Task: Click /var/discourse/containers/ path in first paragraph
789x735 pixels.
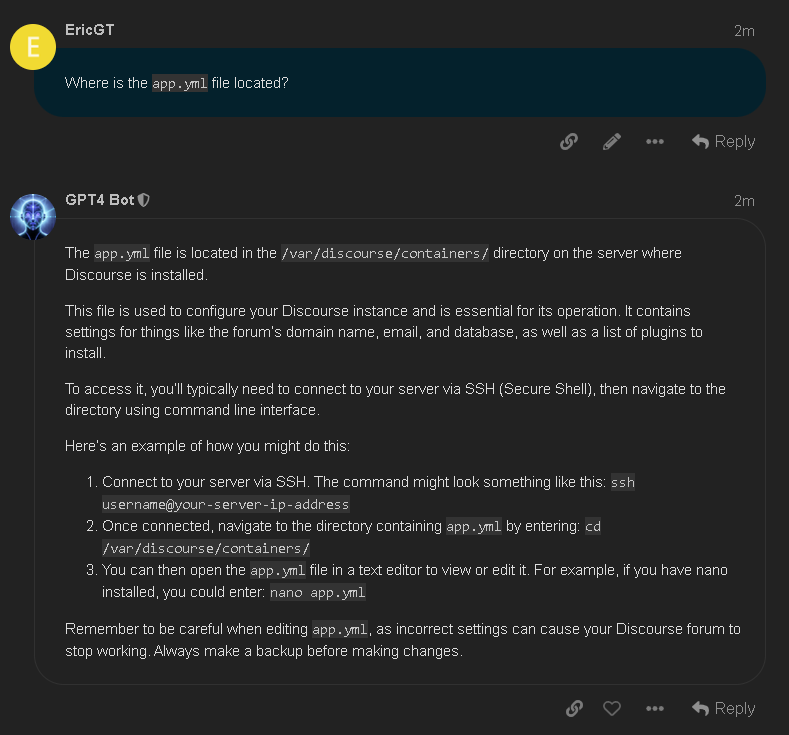Action: click(385, 253)
